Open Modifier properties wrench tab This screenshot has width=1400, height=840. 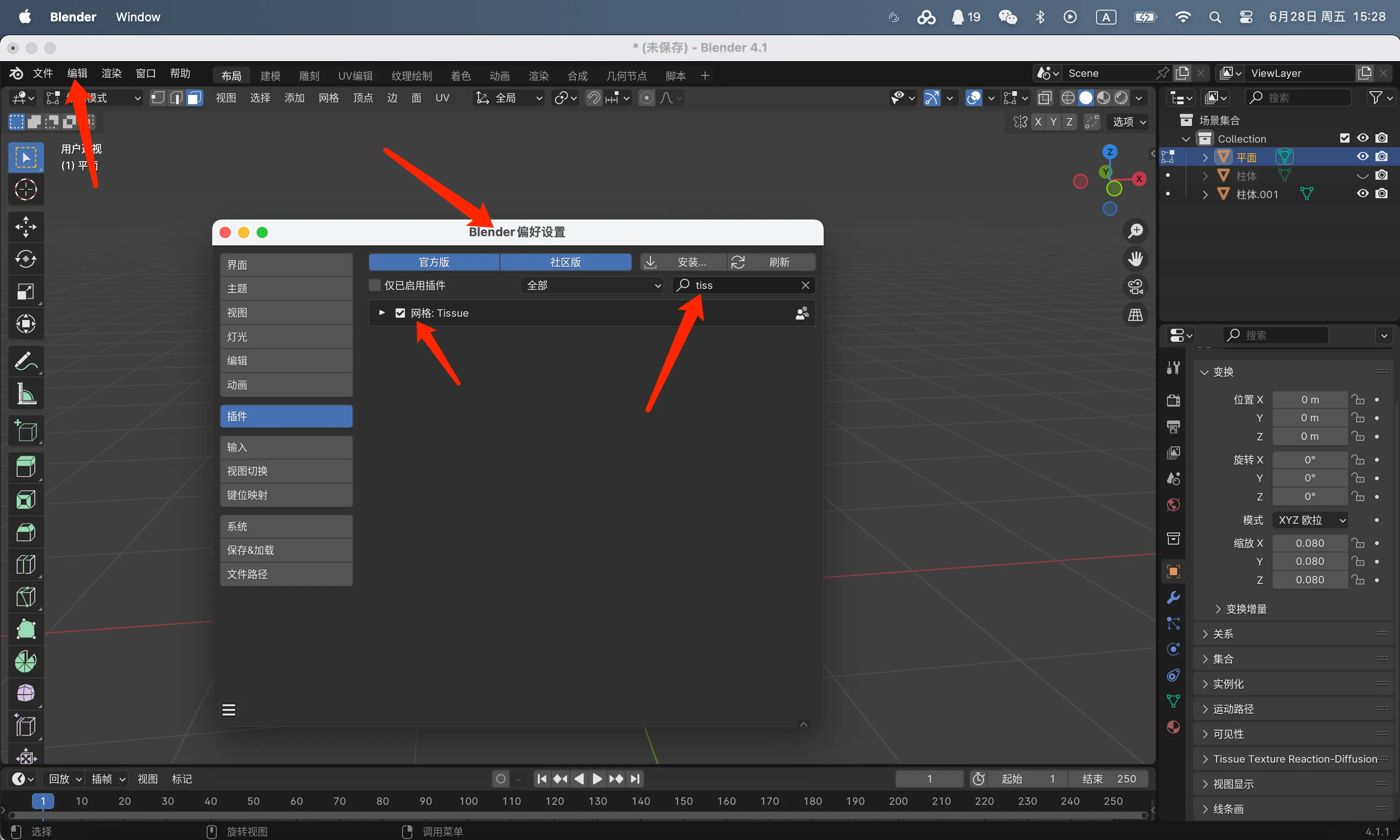1173,597
